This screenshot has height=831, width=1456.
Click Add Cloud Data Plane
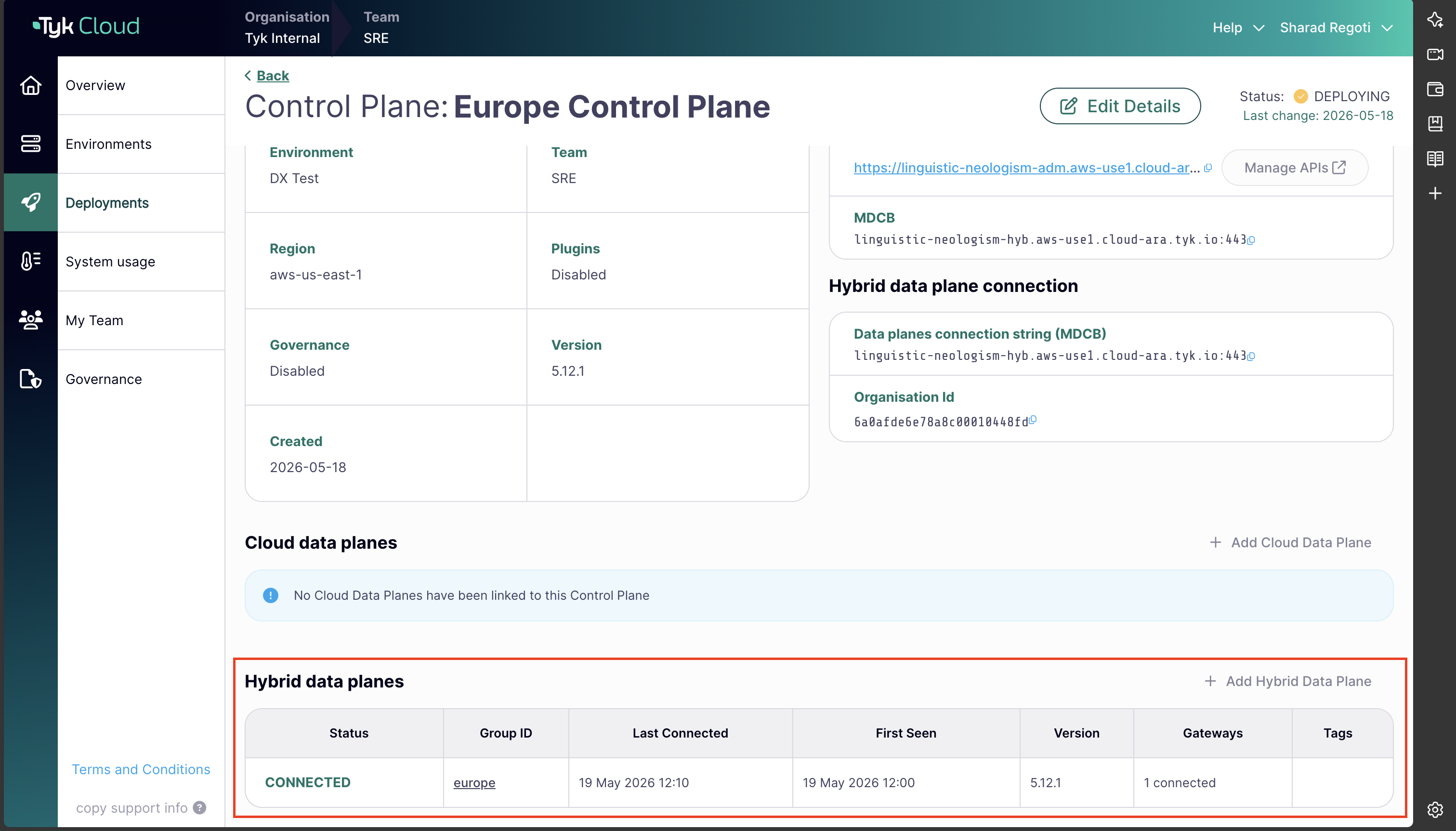(x=1290, y=542)
